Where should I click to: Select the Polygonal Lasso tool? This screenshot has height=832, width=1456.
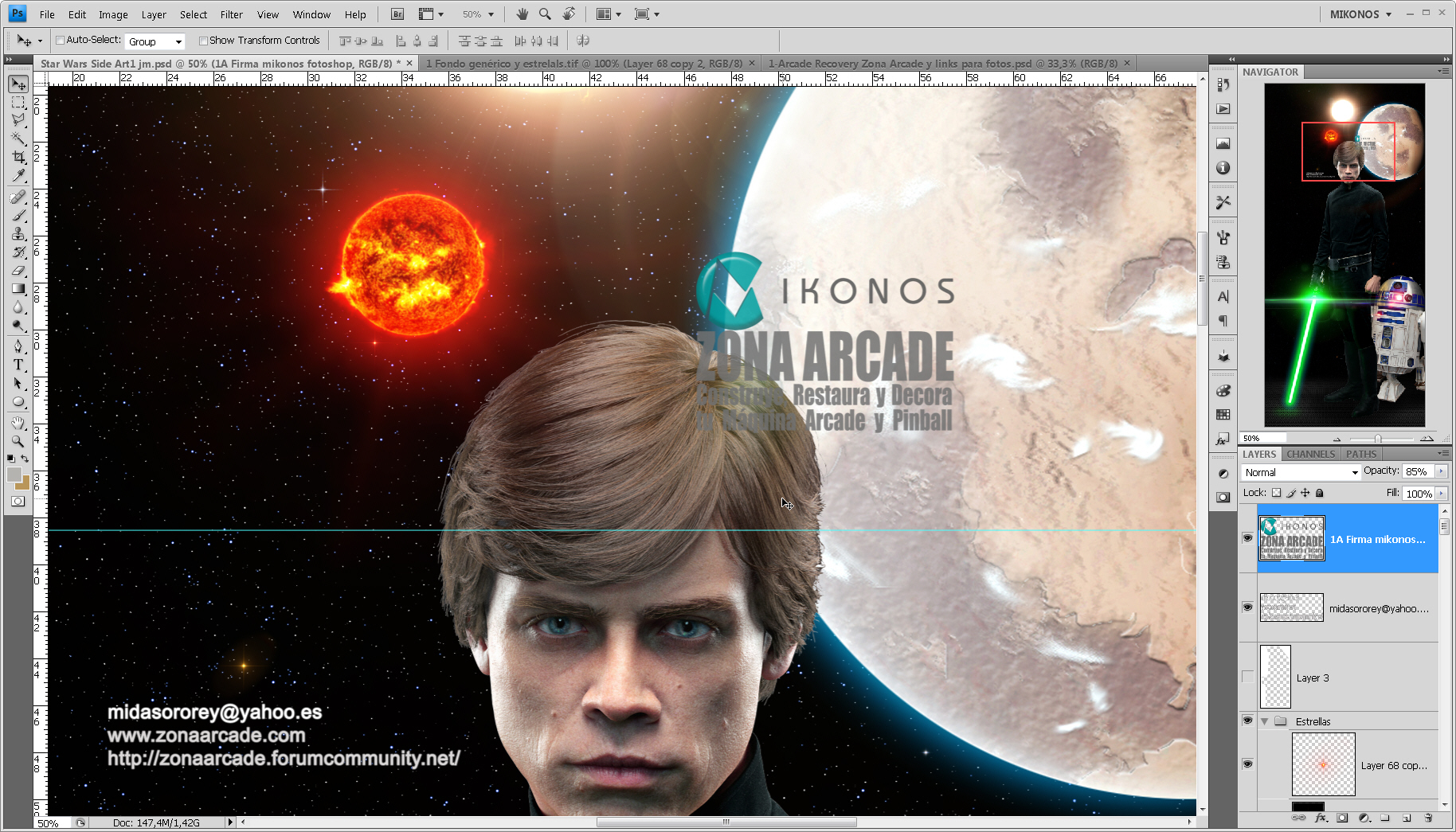point(18,120)
